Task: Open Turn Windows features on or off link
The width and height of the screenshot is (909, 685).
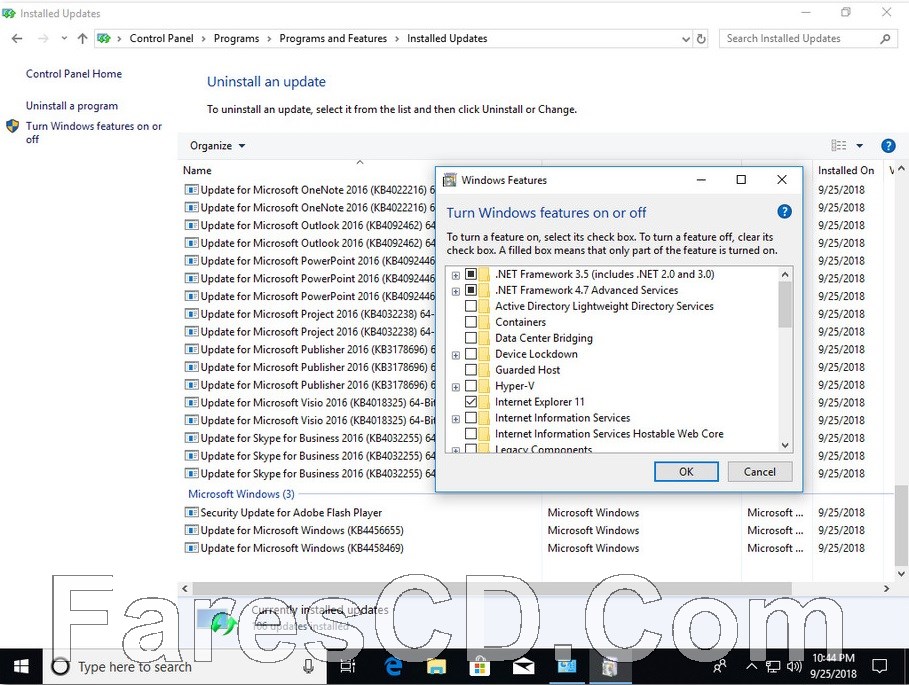Action: point(93,132)
